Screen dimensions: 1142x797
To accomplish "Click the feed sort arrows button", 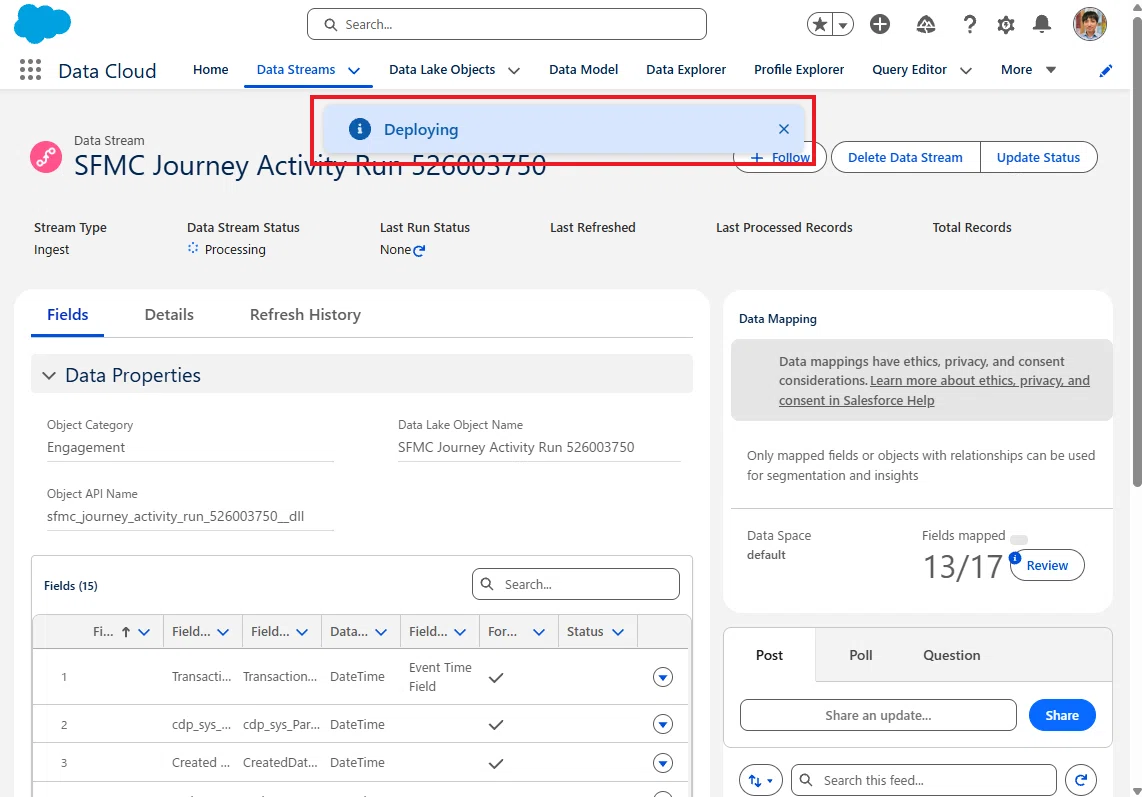I will click(x=761, y=780).
